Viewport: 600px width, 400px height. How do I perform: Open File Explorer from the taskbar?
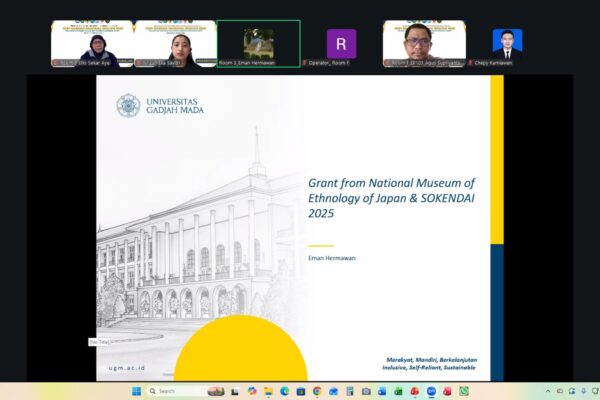click(268, 391)
